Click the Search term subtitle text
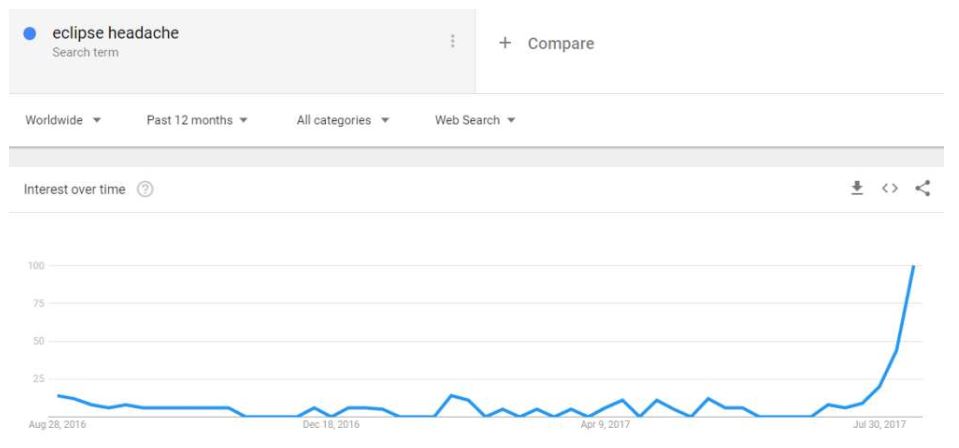Viewport: 959px width, 448px height. point(86,52)
